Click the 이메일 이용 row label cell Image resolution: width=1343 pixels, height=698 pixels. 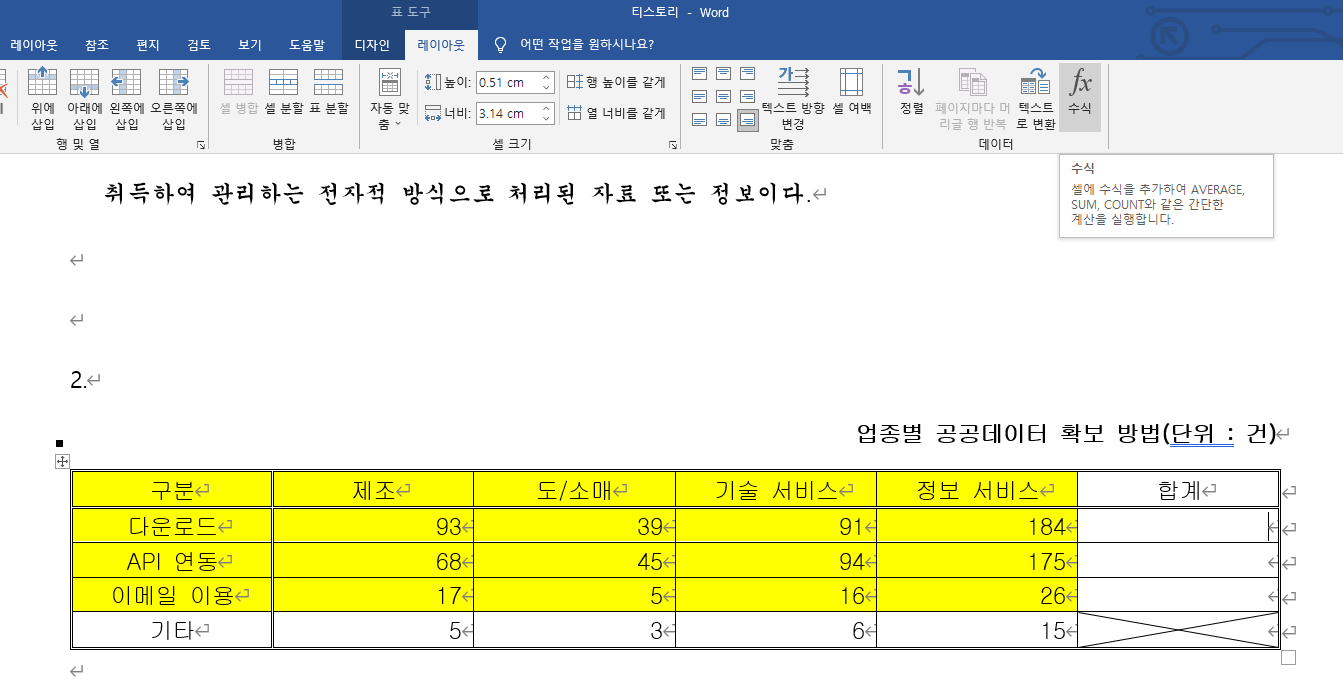(x=172, y=596)
